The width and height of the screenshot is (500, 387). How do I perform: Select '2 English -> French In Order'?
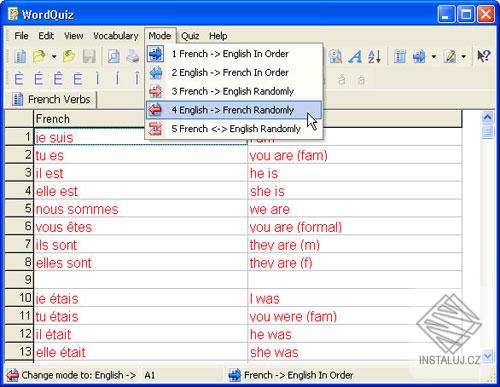[234, 73]
